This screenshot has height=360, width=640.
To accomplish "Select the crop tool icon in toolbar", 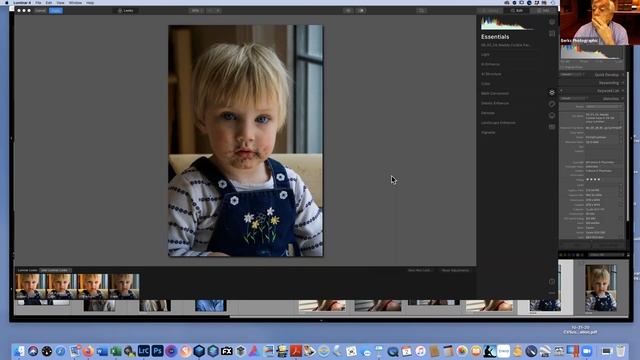I will (421, 11).
